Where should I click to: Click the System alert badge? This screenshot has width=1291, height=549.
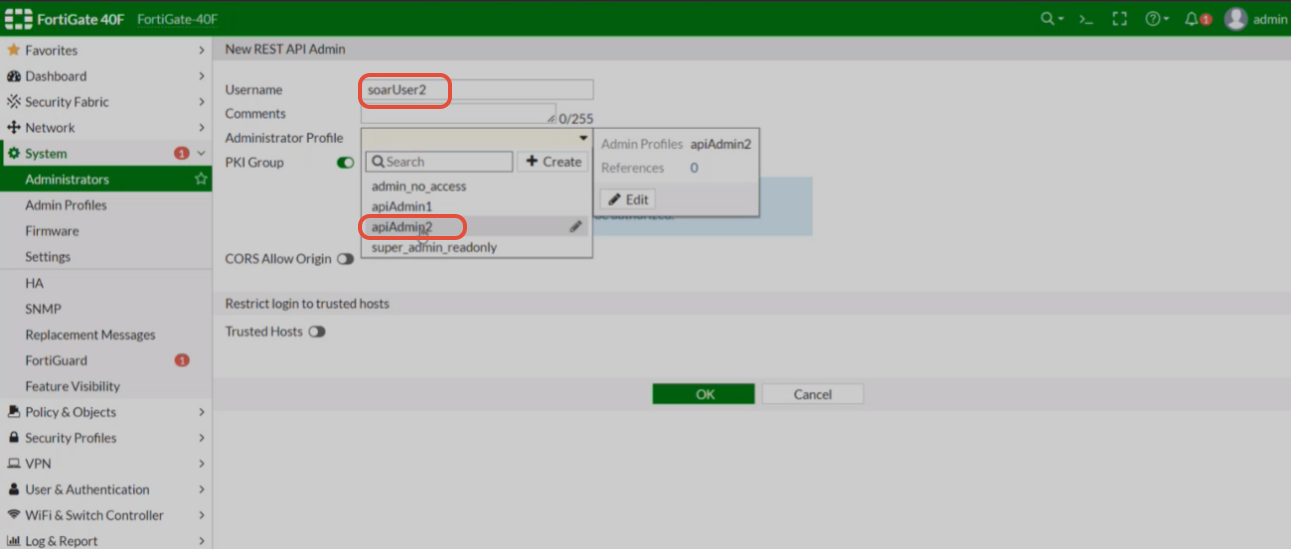click(181, 154)
